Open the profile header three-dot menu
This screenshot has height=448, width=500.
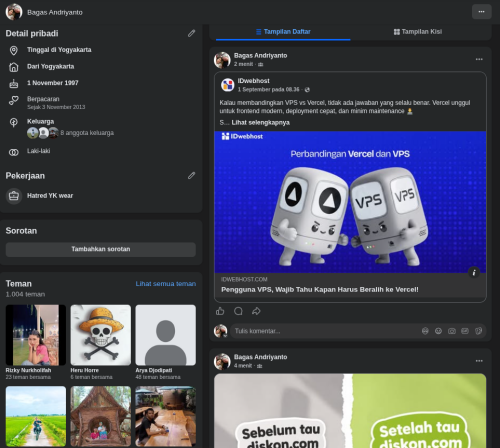click(482, 12)
